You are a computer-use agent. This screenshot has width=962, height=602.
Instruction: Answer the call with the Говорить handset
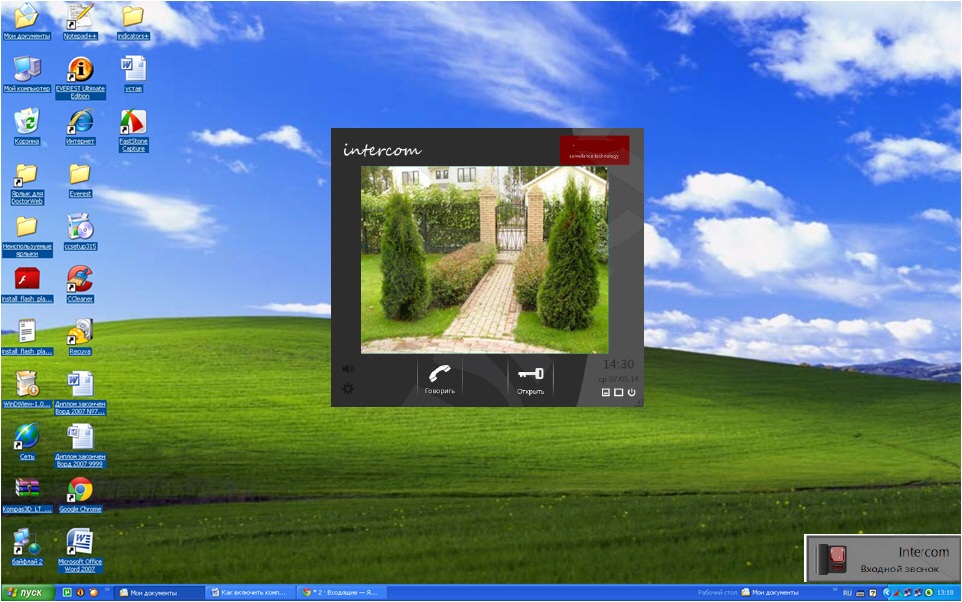tap(440, 379)
